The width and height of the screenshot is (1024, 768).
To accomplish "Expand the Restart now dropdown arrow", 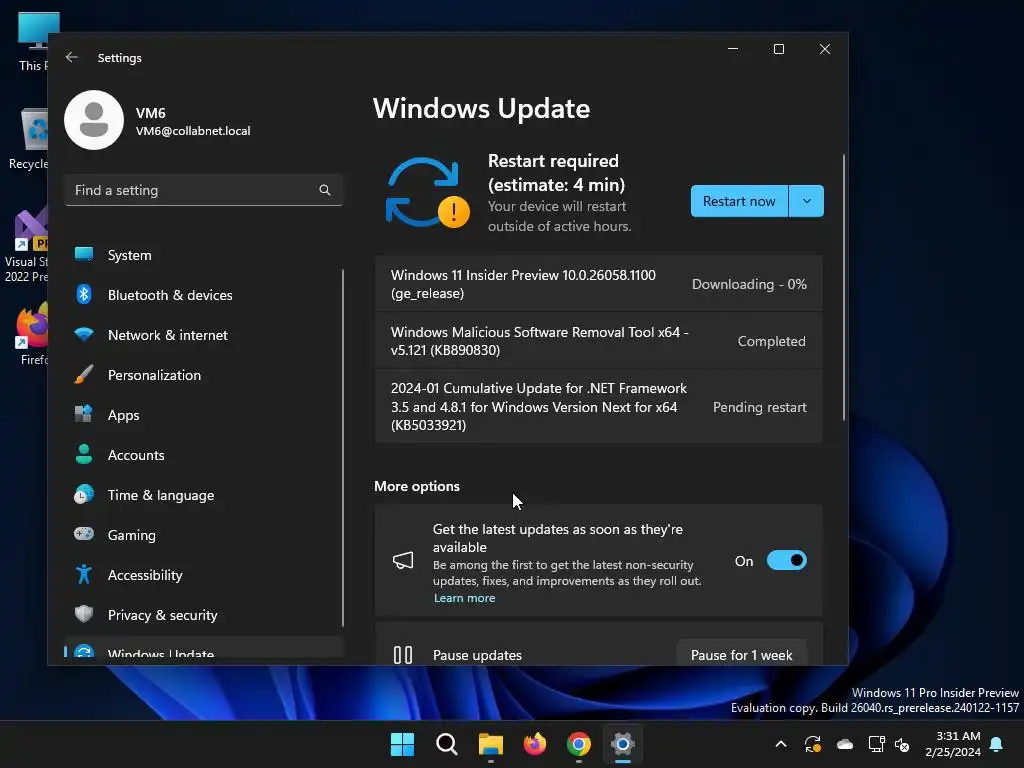I will pyautogui.click(x=807, y=201).
